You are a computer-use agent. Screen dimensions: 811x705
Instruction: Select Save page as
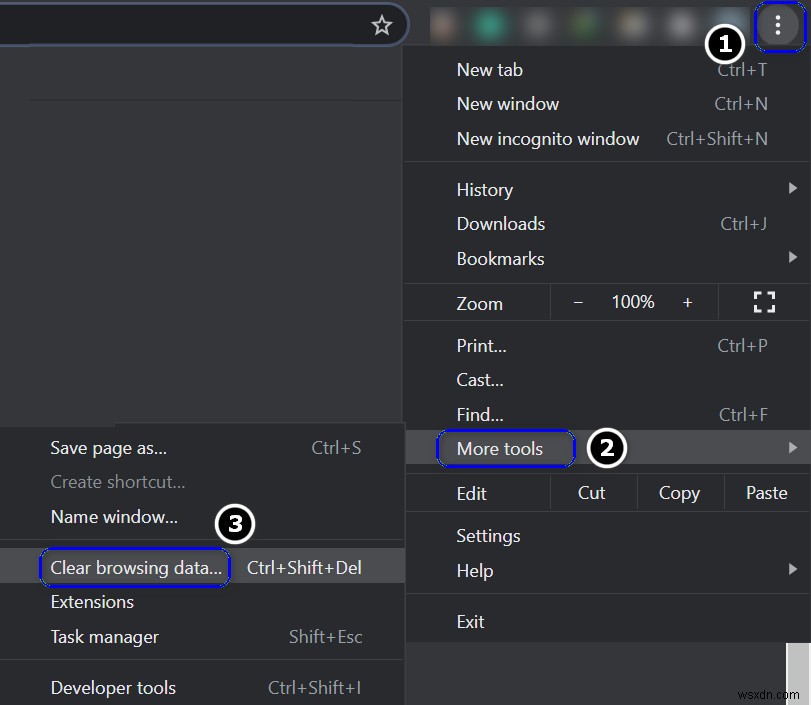[108, 448]
